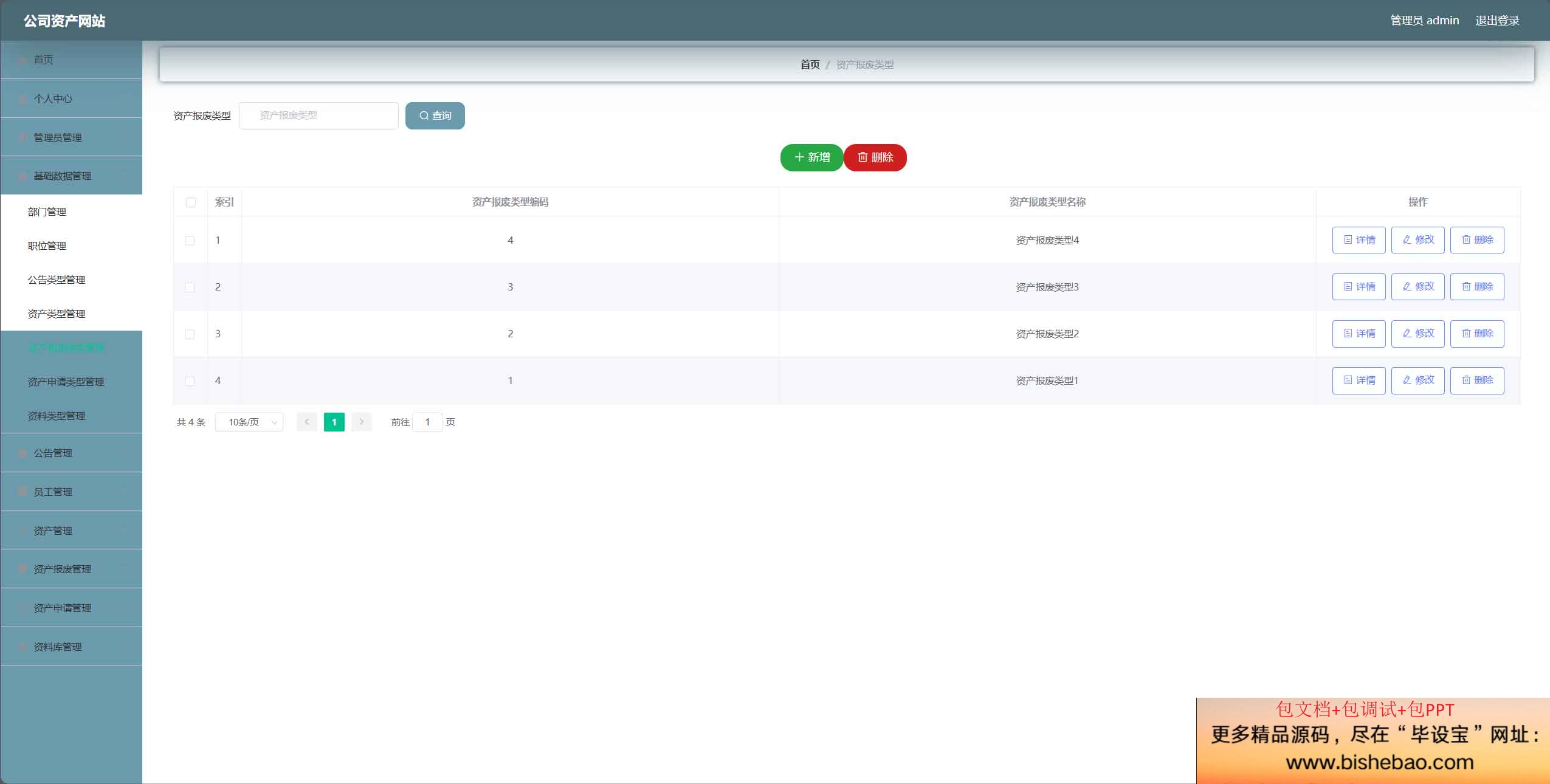Open details for 资产报废类型4 row

click(x=1359, y=240)
